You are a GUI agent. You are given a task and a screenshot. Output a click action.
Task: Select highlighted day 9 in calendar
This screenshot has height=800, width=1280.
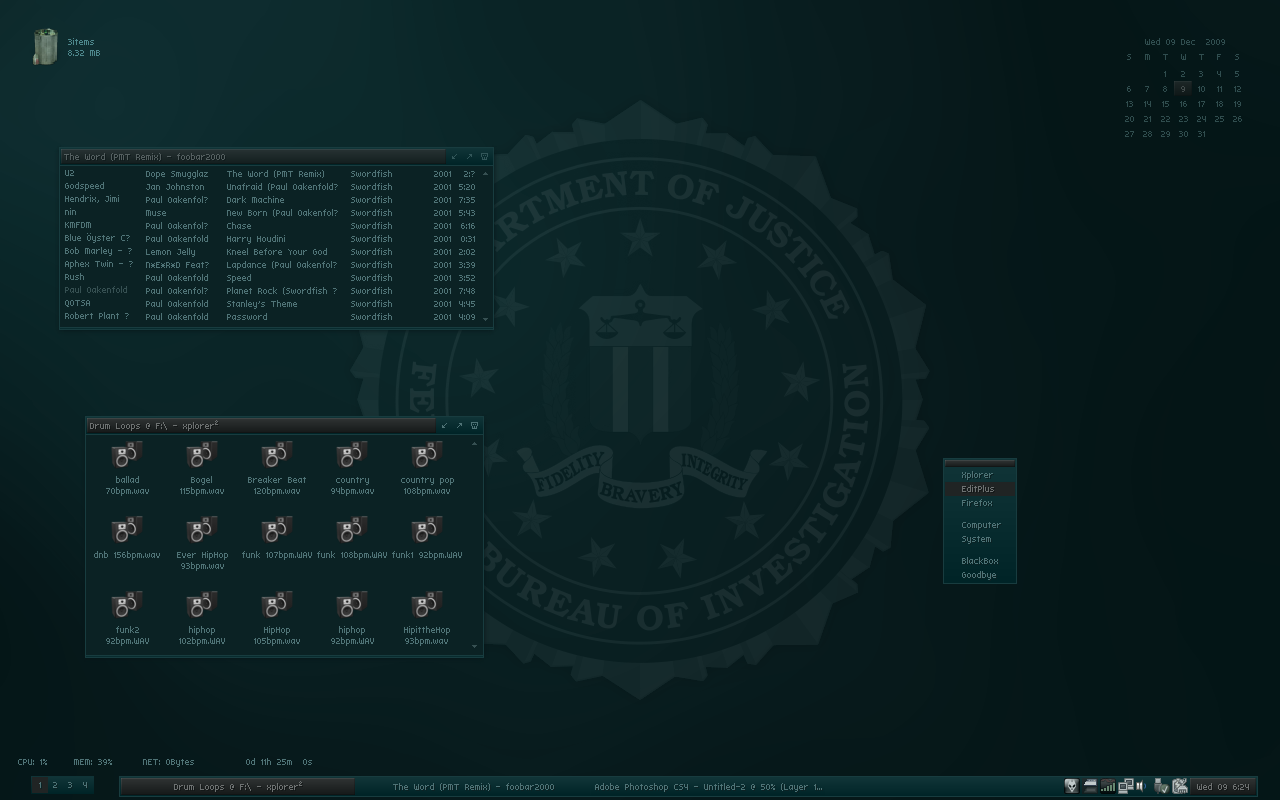[1183, 89]
